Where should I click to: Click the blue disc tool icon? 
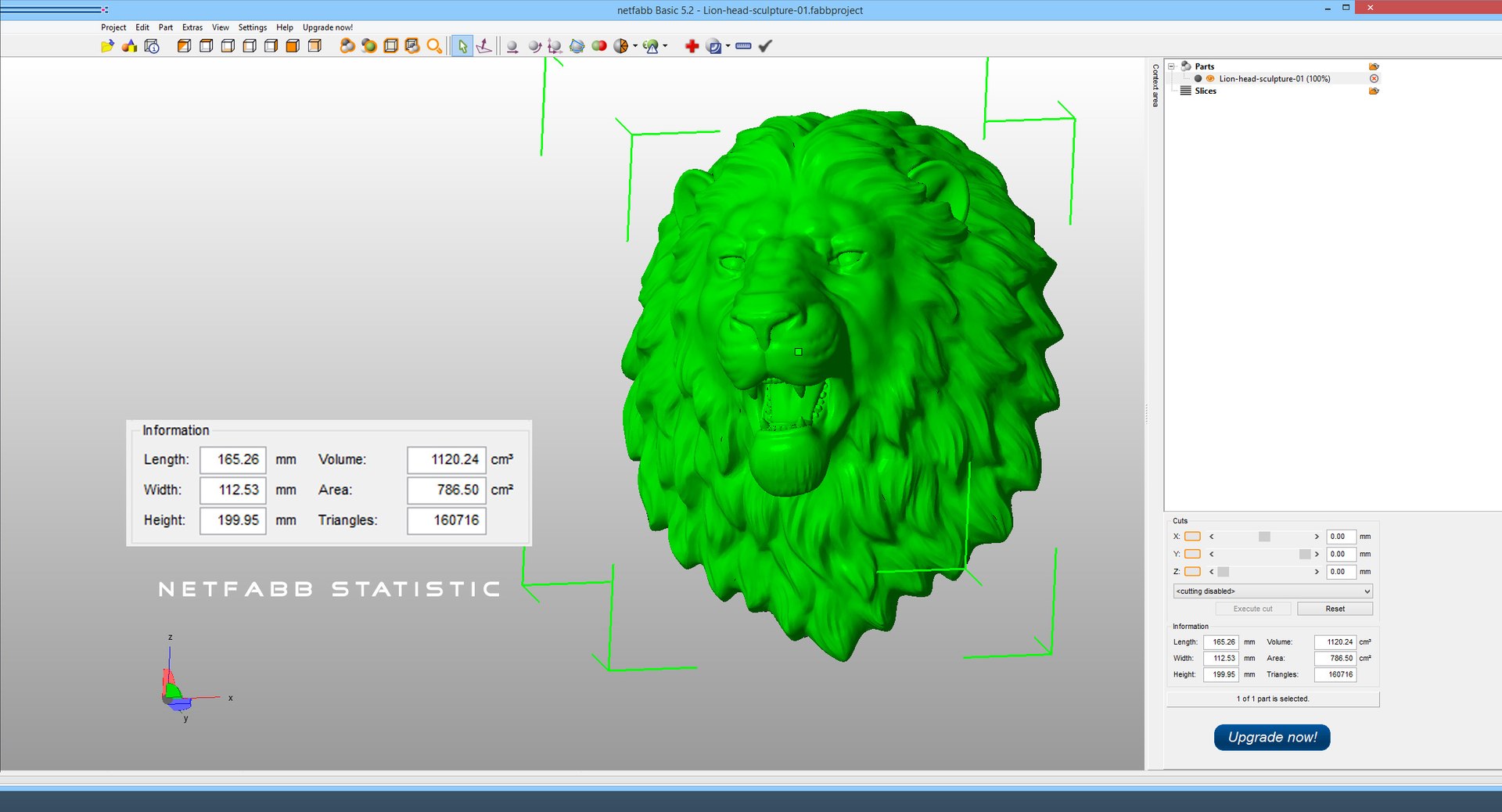(713, 46)
